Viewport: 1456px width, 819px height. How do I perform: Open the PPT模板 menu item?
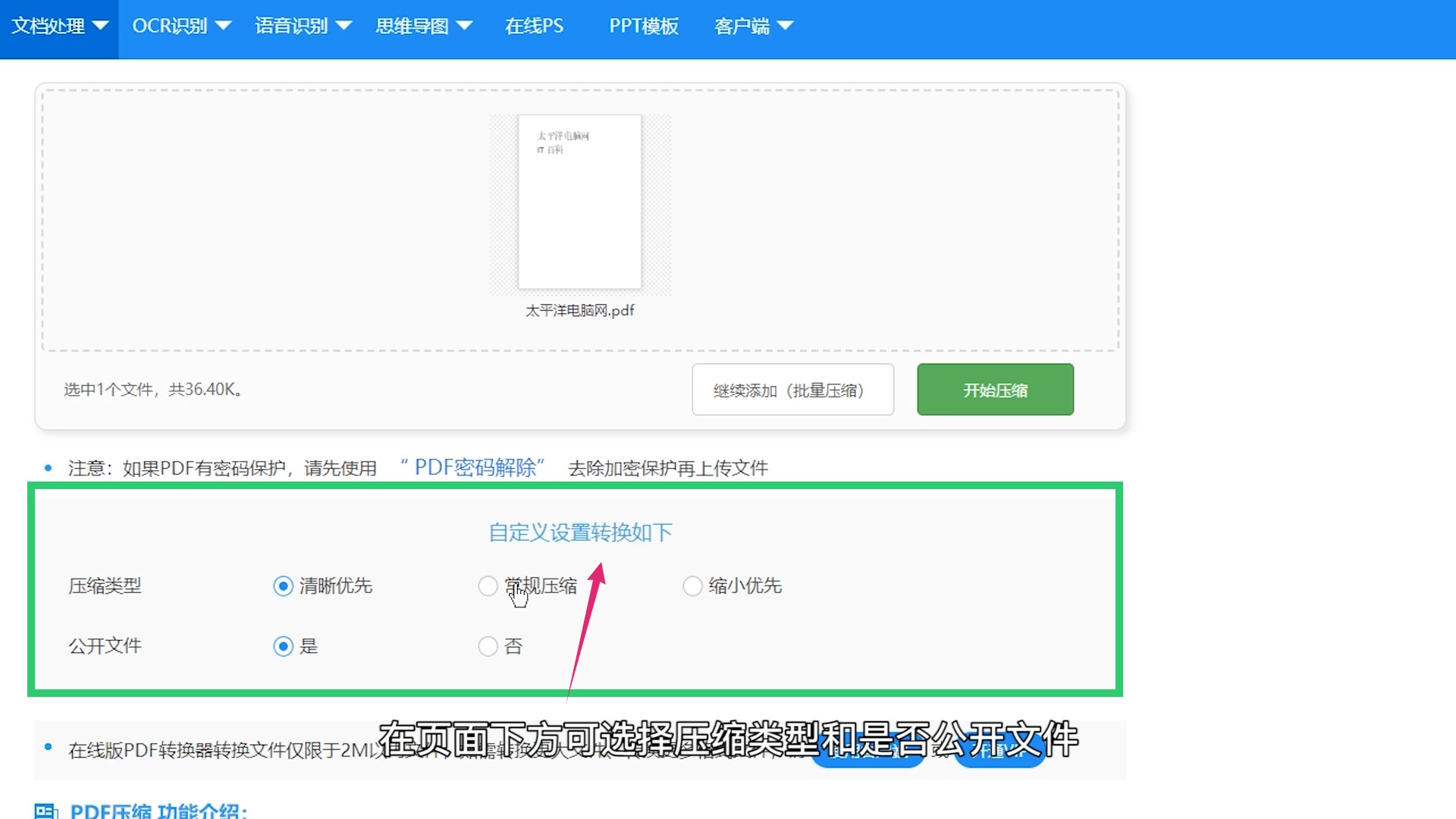(x=644, y=27)
